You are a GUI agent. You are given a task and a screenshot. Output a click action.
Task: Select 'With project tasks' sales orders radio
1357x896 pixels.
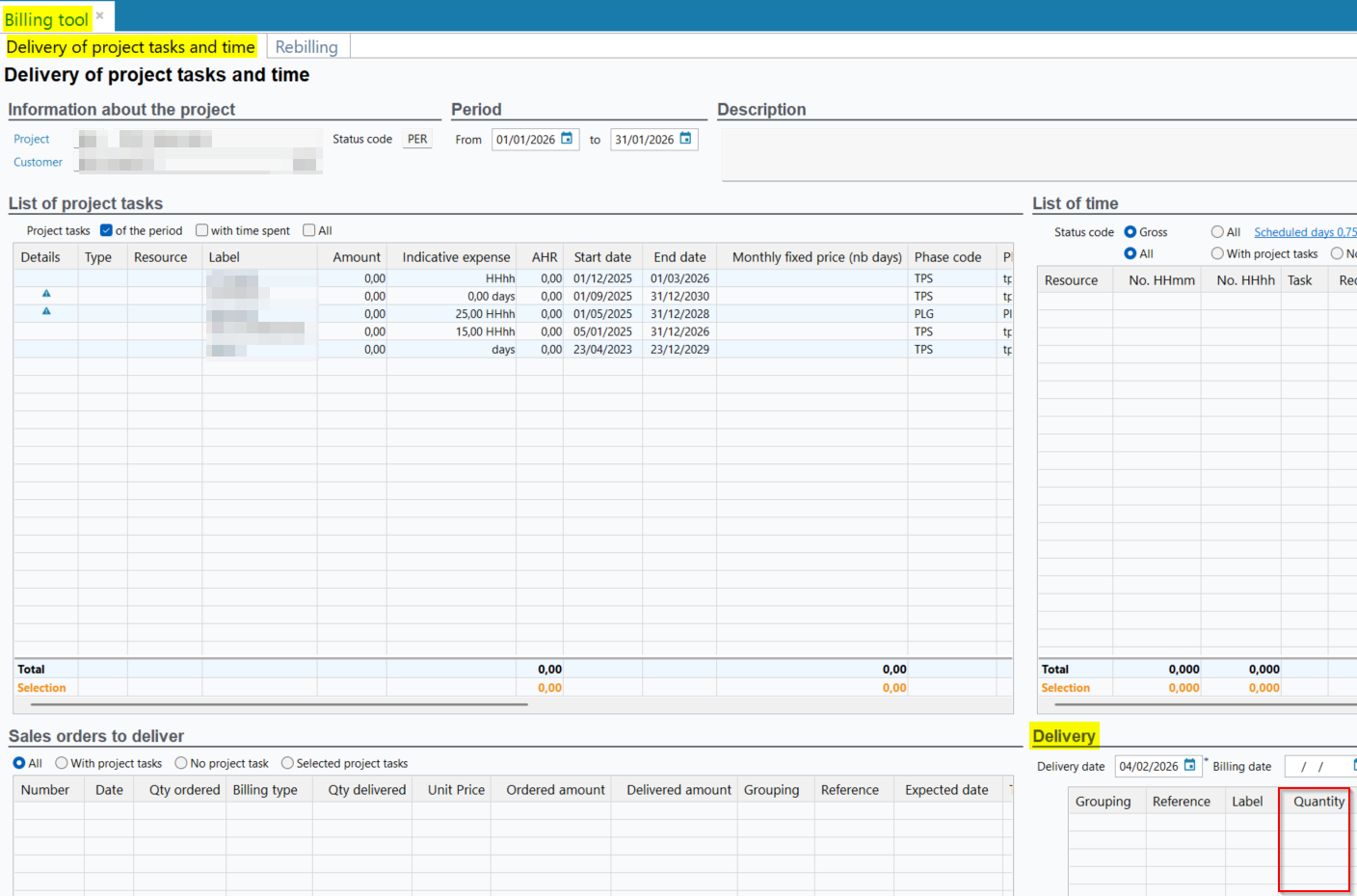pos(62,763)
